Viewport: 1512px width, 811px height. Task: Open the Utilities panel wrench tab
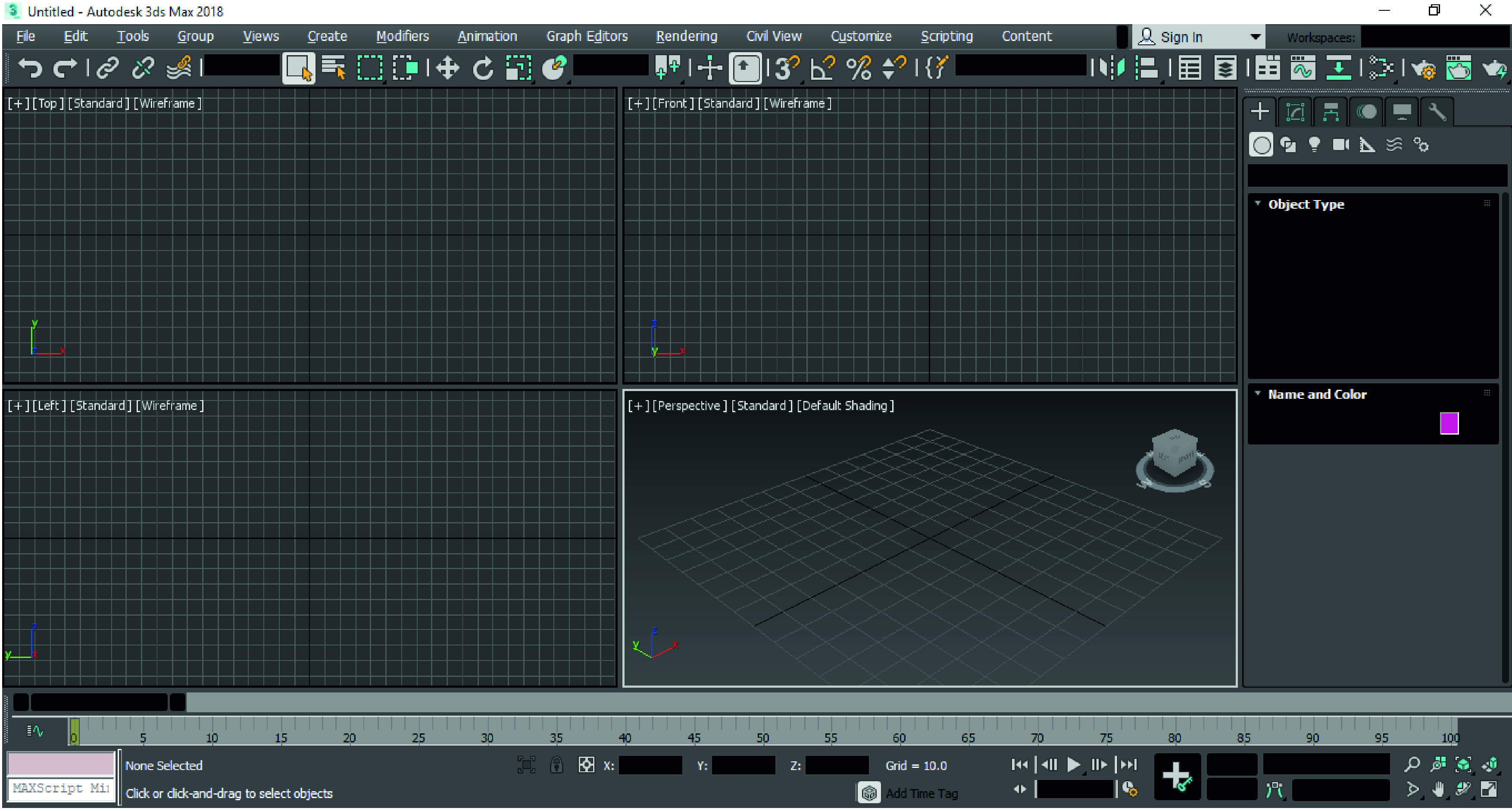pyautogui.click(x=1437, y=112)
